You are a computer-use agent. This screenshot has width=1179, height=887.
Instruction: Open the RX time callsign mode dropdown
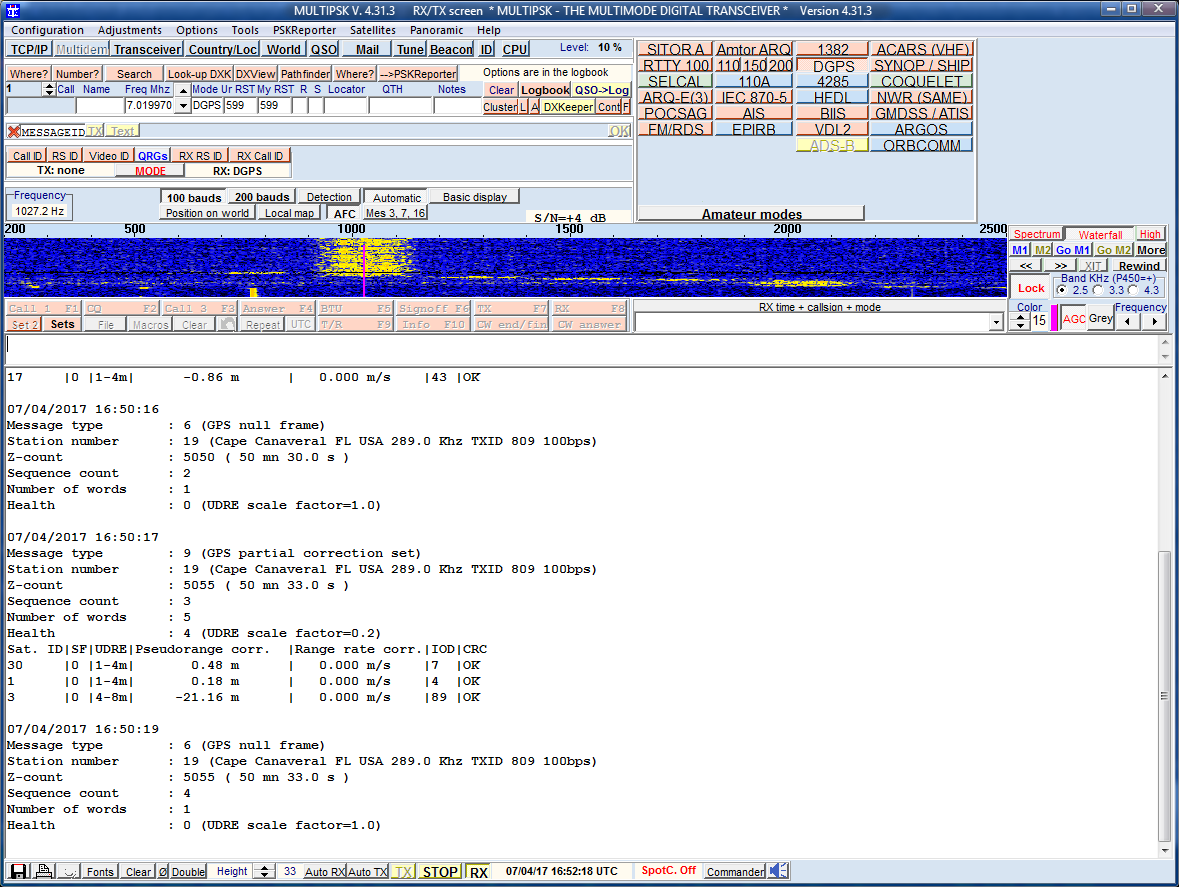996,322
